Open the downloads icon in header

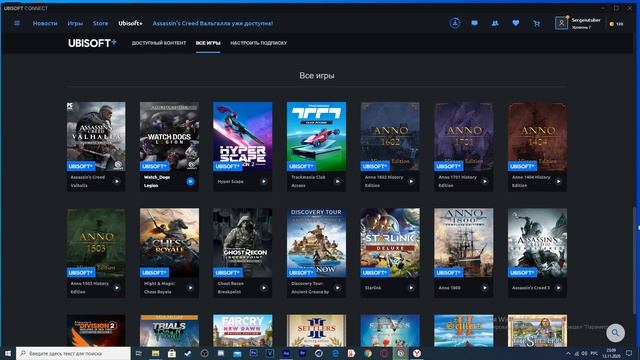[455, 23]
